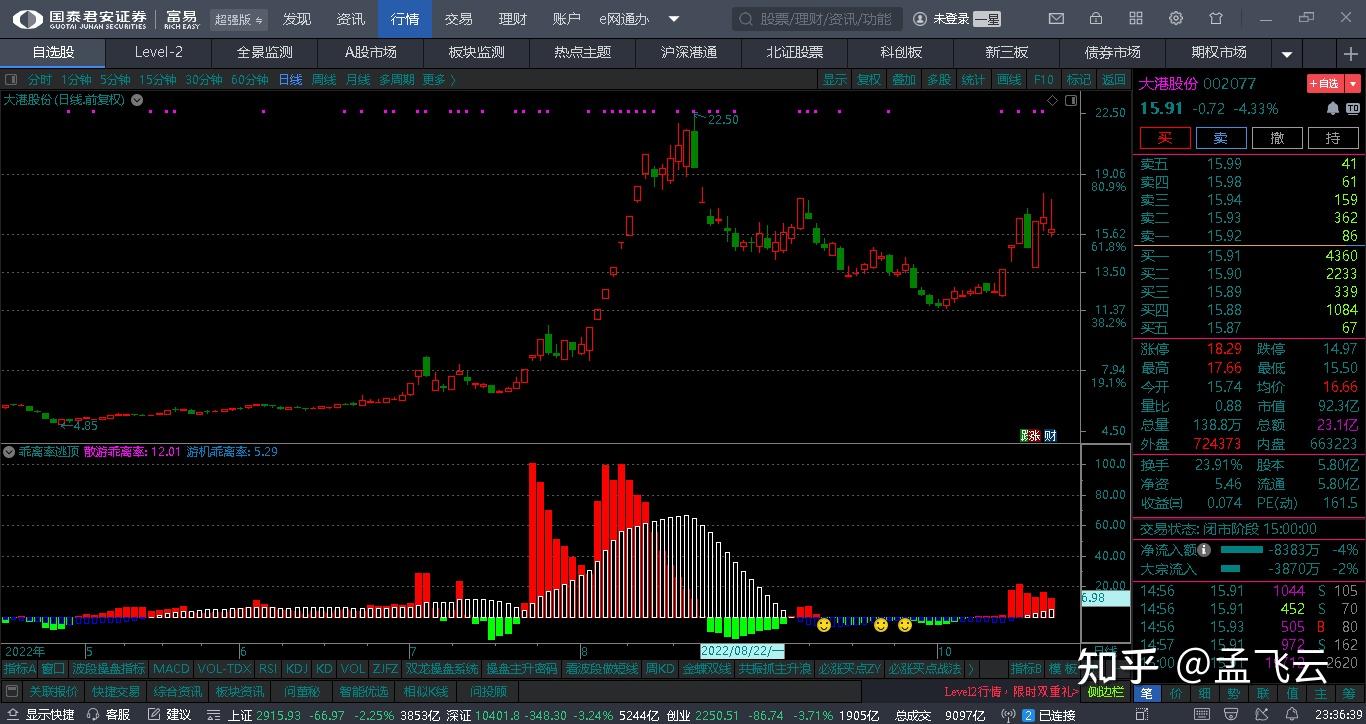Add stock via +自选 button
Screen dimensions: 1366x724
1324,84
